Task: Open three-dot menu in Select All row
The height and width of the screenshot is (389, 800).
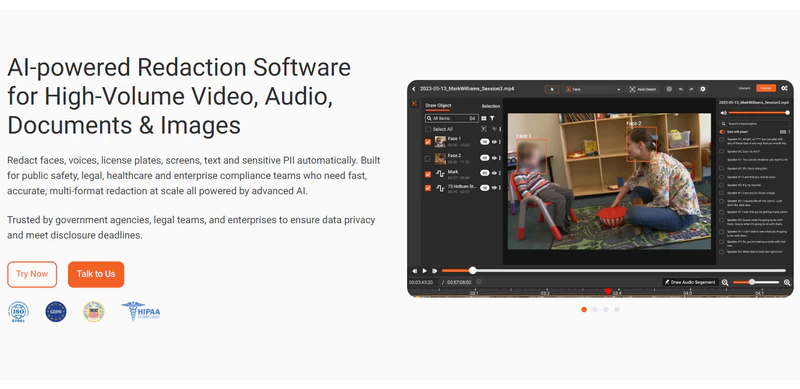Action: pyautogui.click(x=500, y=129)
